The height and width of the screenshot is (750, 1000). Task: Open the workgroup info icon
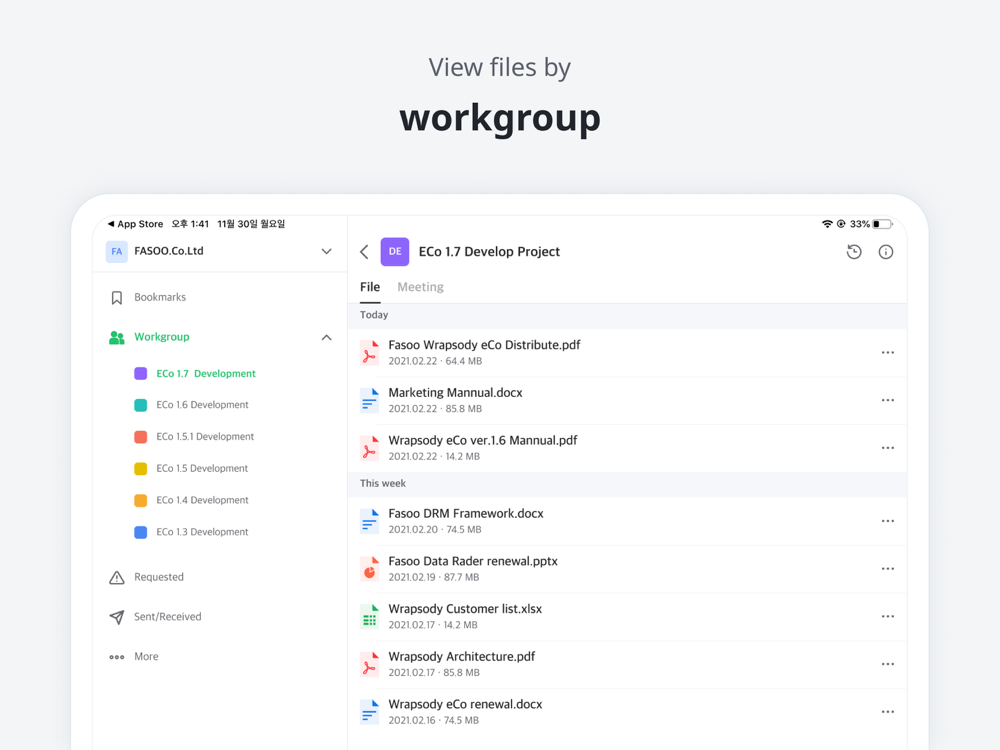(x=886, y=252)
